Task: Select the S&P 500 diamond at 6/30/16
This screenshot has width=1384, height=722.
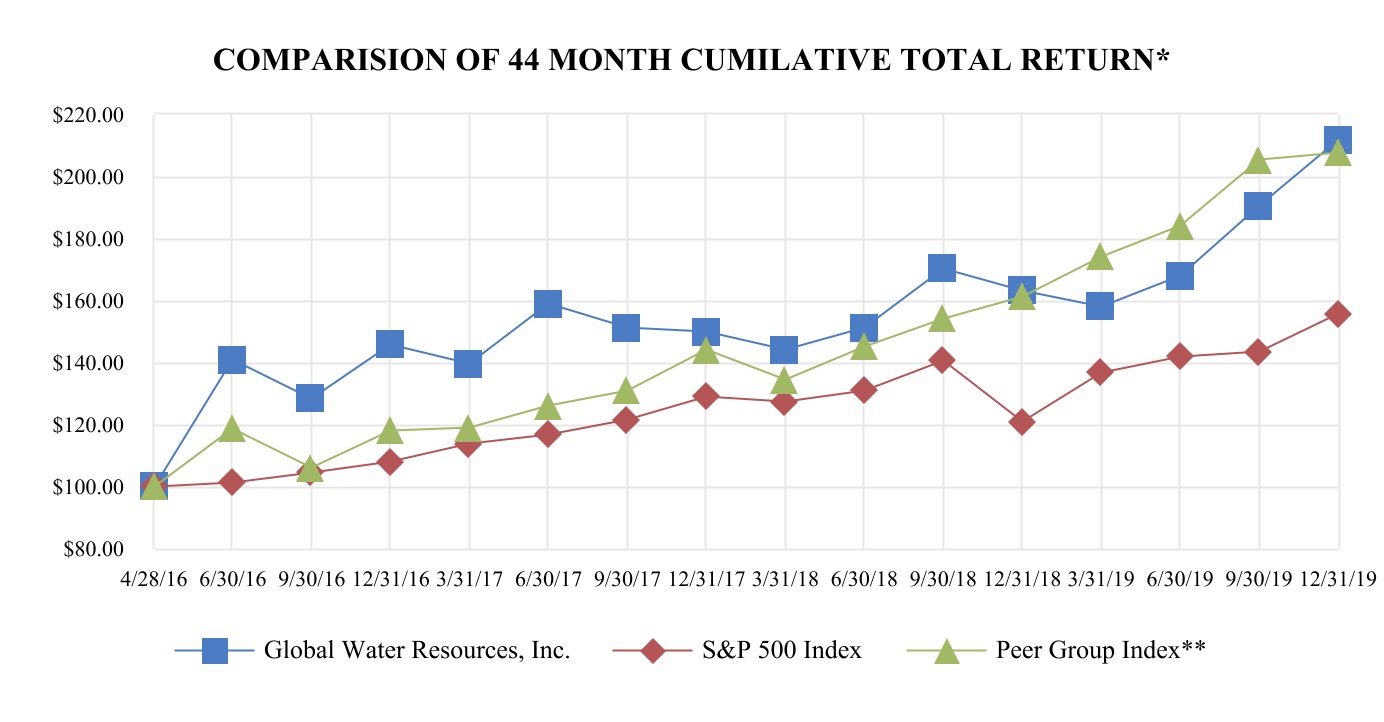Action: coord(232,482)
